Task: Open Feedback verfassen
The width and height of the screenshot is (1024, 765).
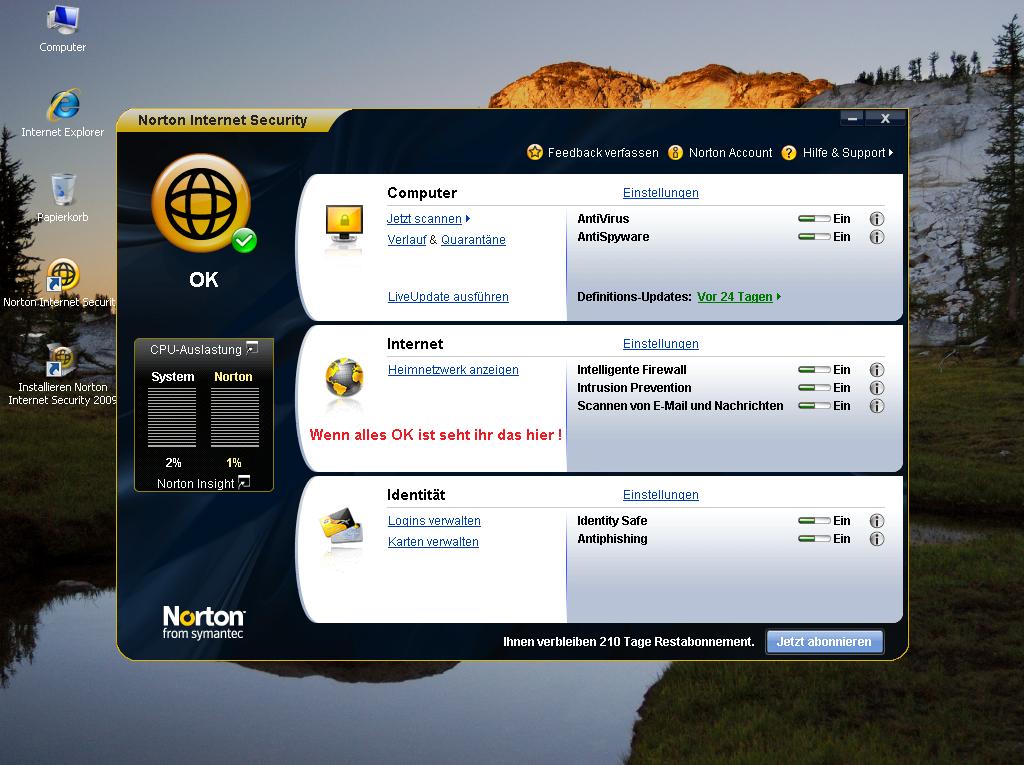Action: point(603,153)
